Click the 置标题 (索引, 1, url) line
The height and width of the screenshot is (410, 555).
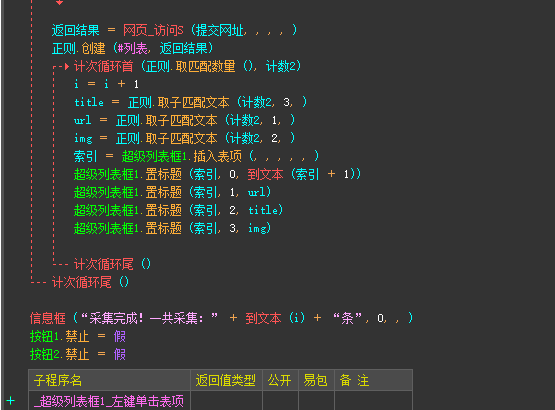pos(172,192)
